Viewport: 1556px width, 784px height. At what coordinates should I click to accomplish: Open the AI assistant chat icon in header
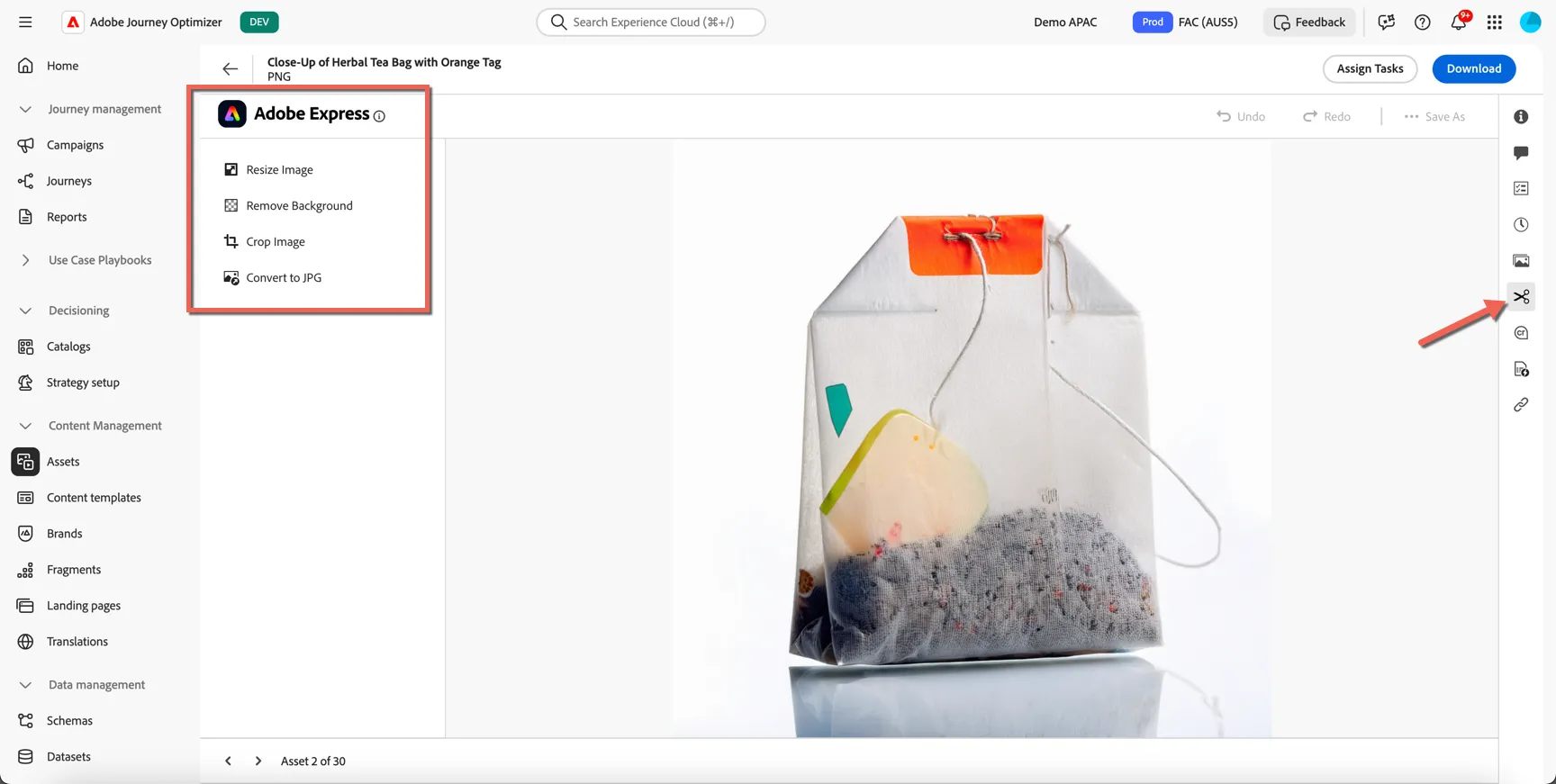point(1387,23)
